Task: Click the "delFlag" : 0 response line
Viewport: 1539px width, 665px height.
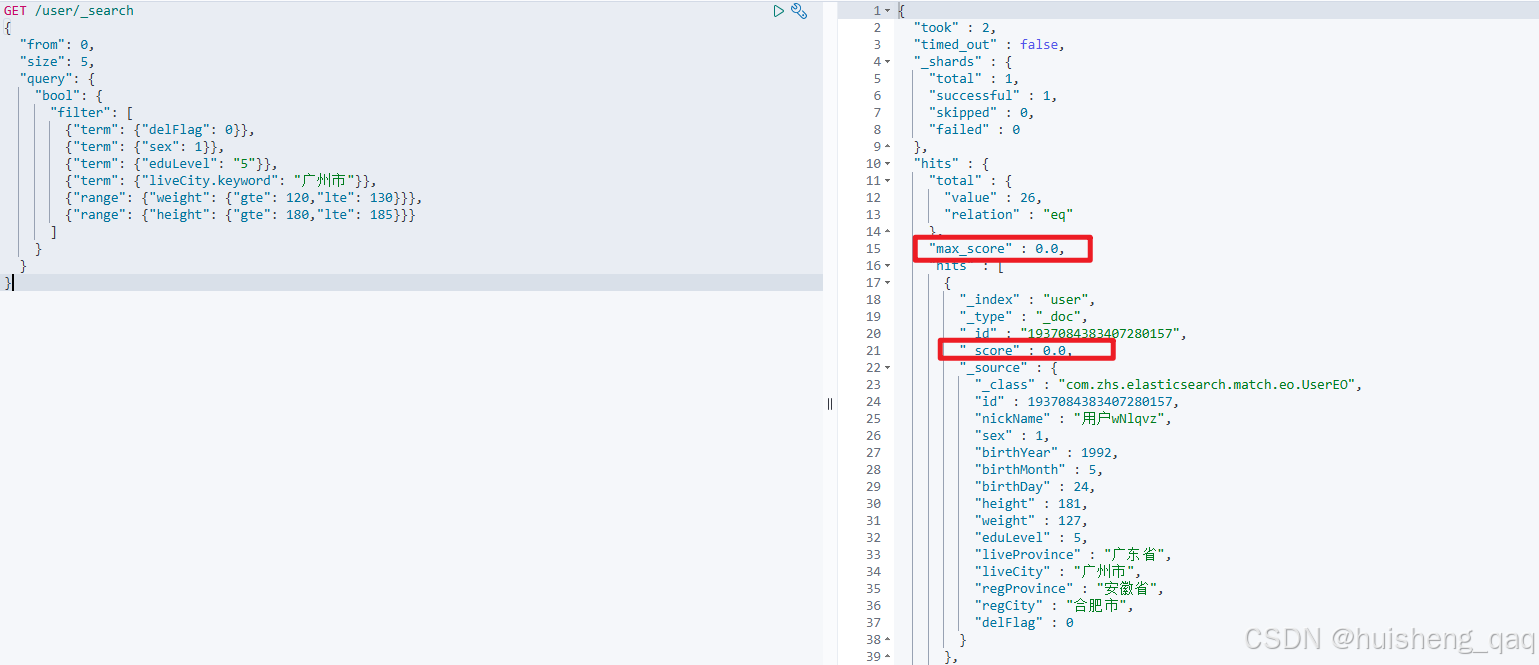Action: click(x=1024, y=623)
